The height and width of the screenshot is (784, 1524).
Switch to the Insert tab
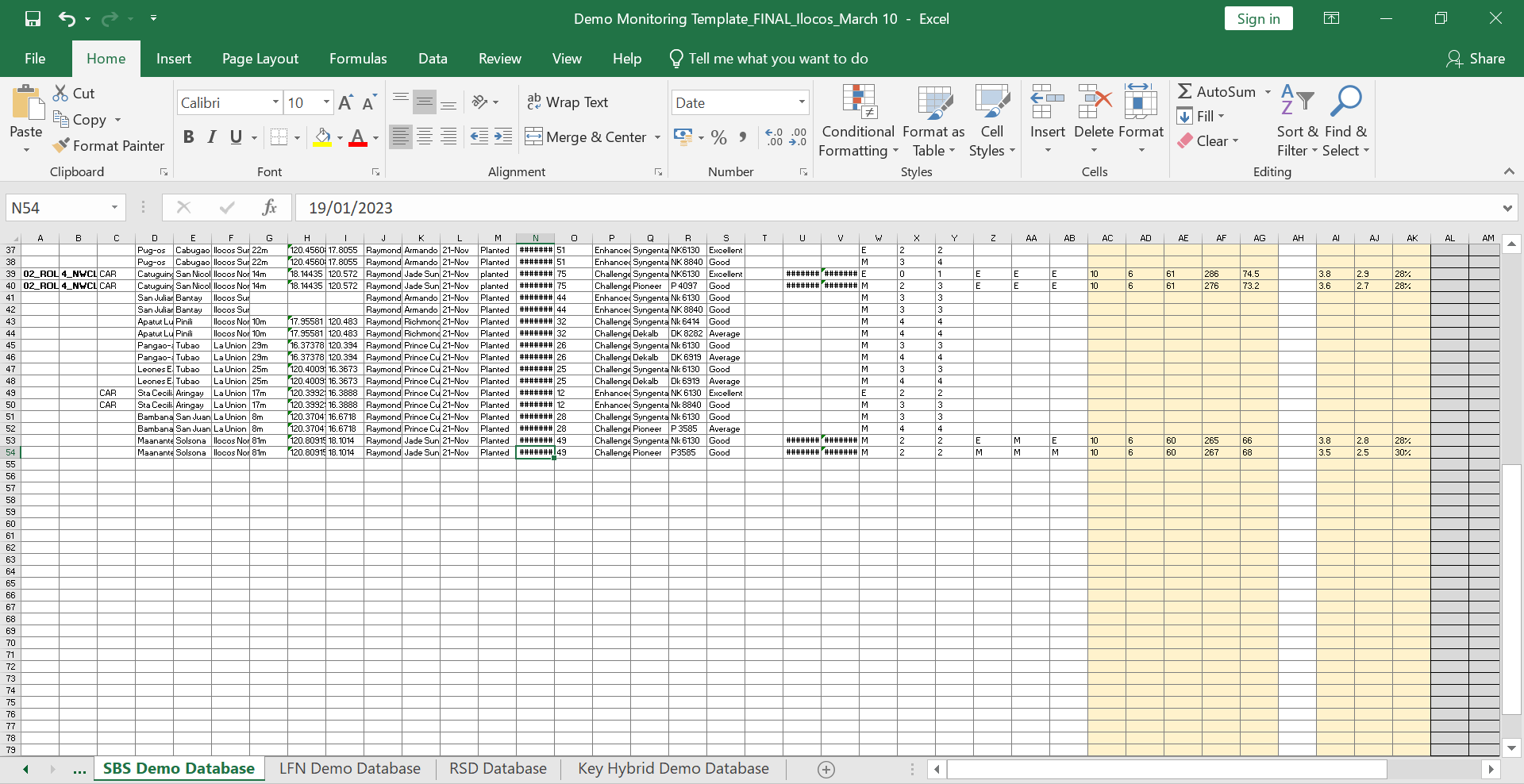[174, 59]
